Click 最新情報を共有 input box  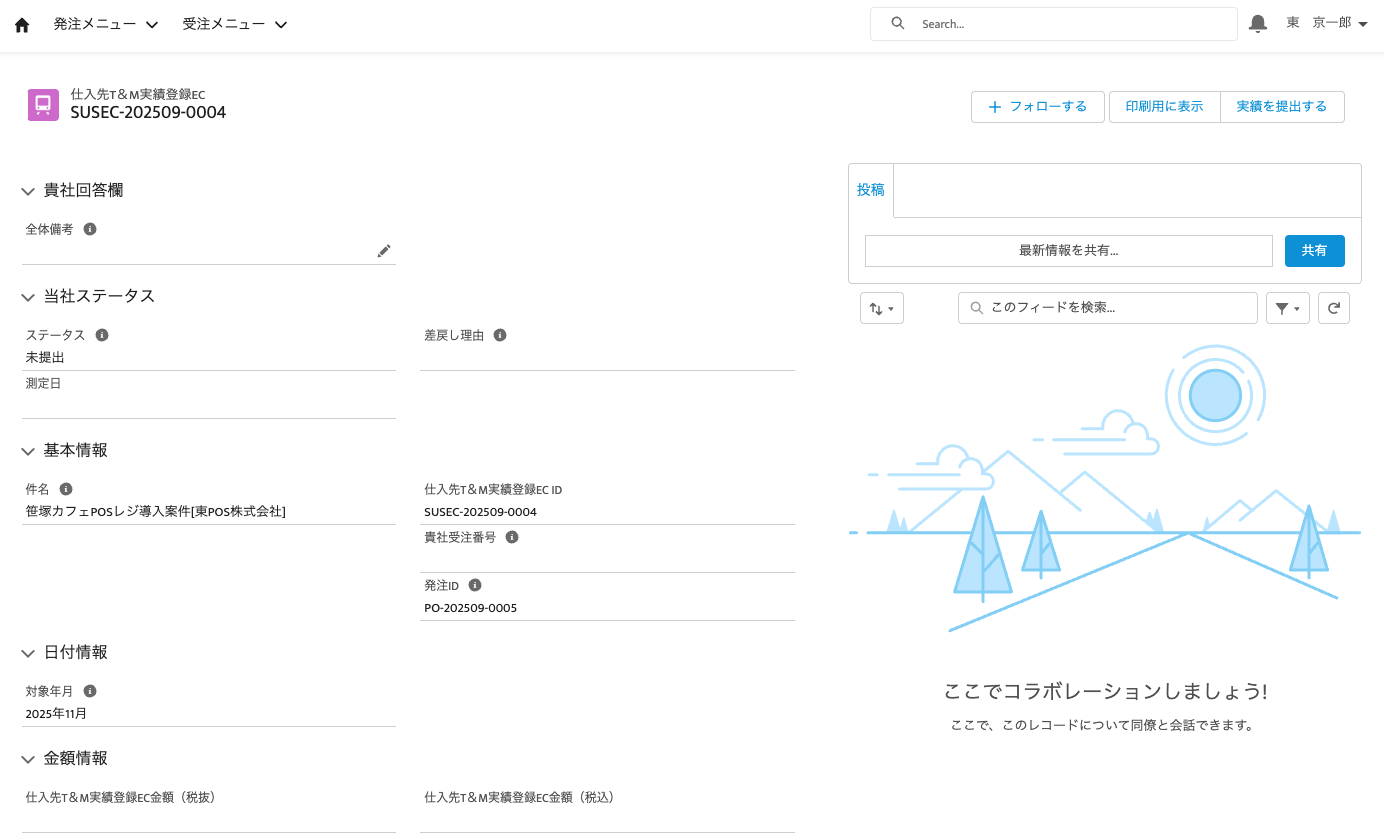1068,251
